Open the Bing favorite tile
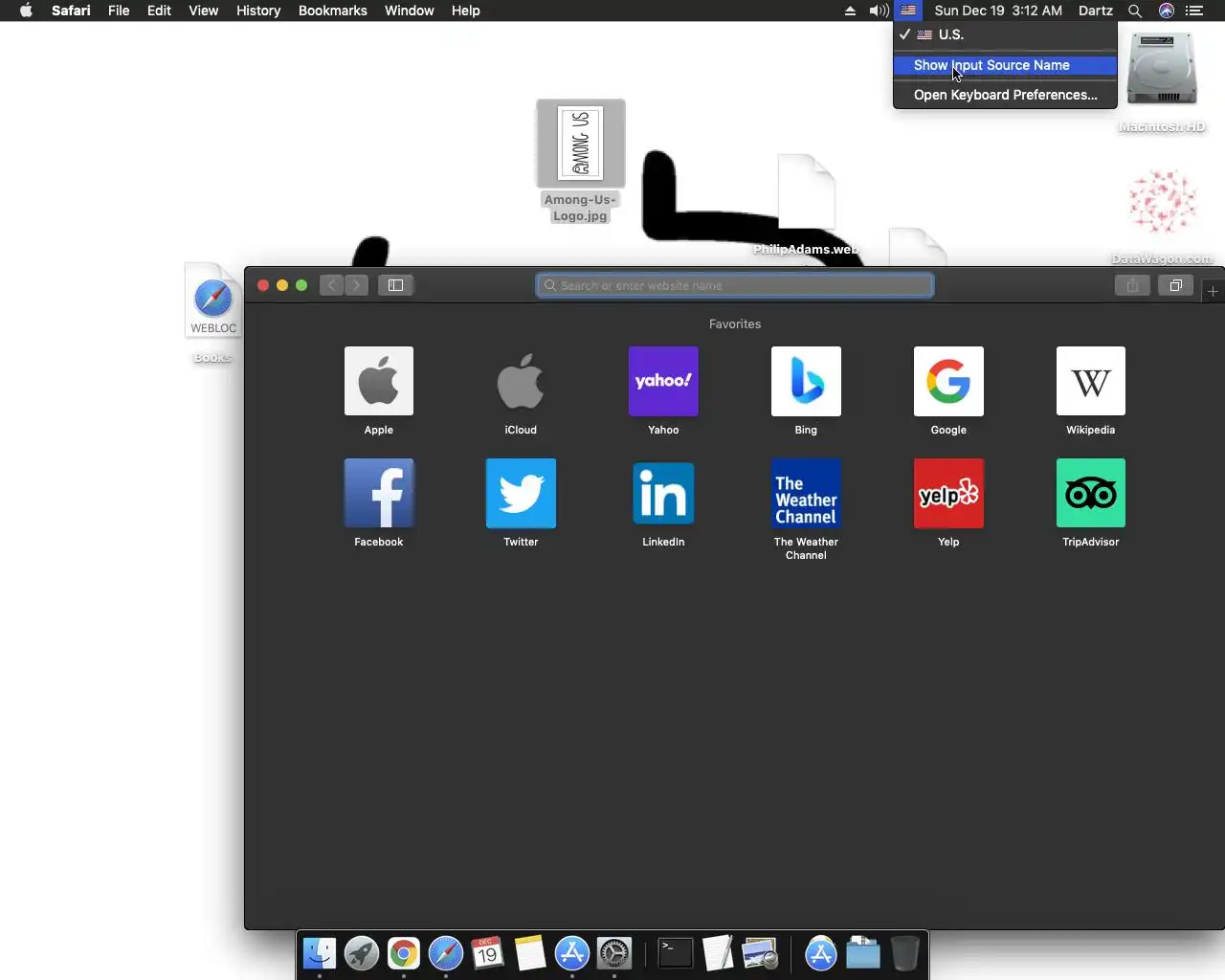 (806, 381)
